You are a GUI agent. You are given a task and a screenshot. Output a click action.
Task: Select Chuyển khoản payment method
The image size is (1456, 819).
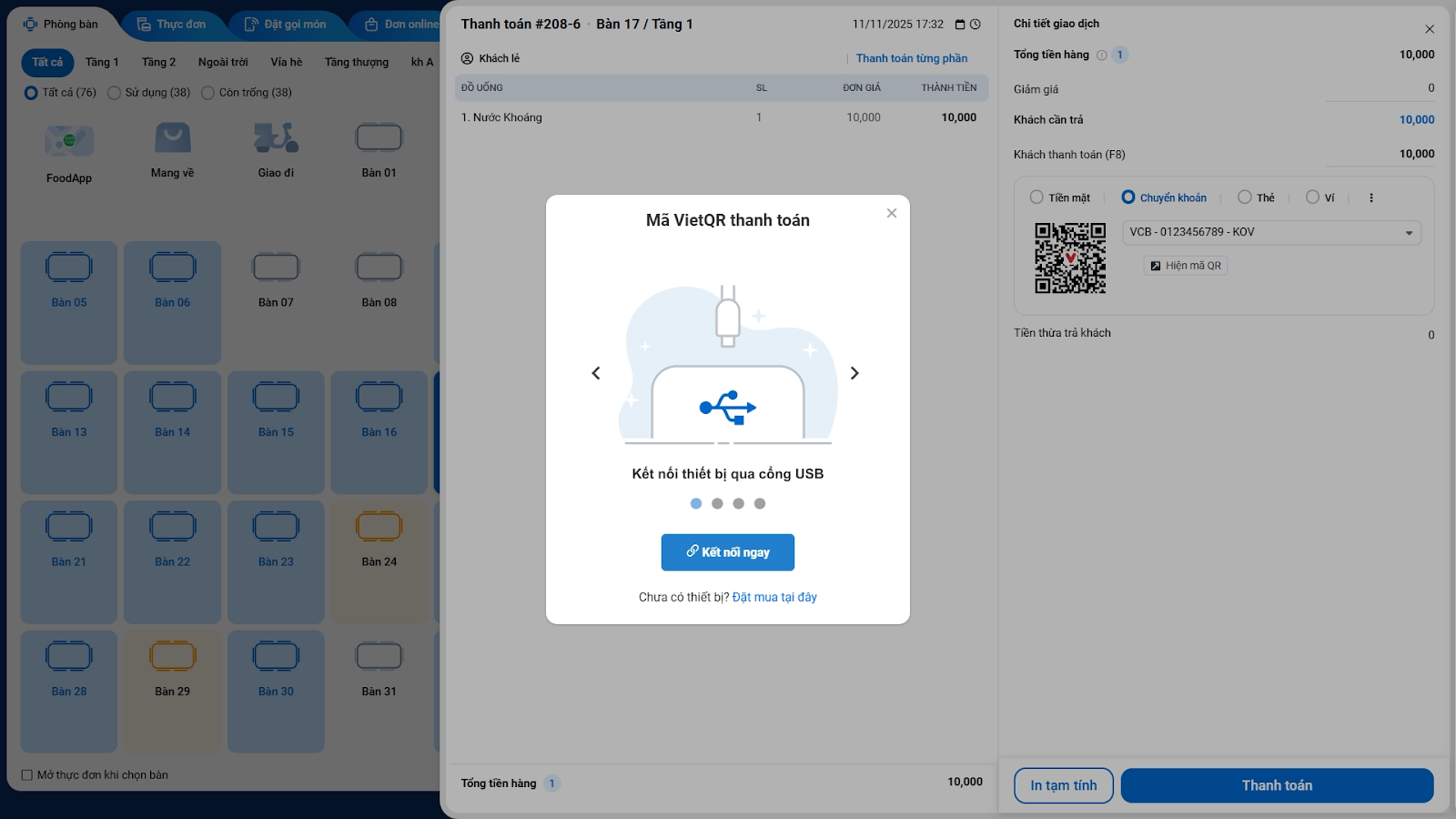(x=1128, y=197)
